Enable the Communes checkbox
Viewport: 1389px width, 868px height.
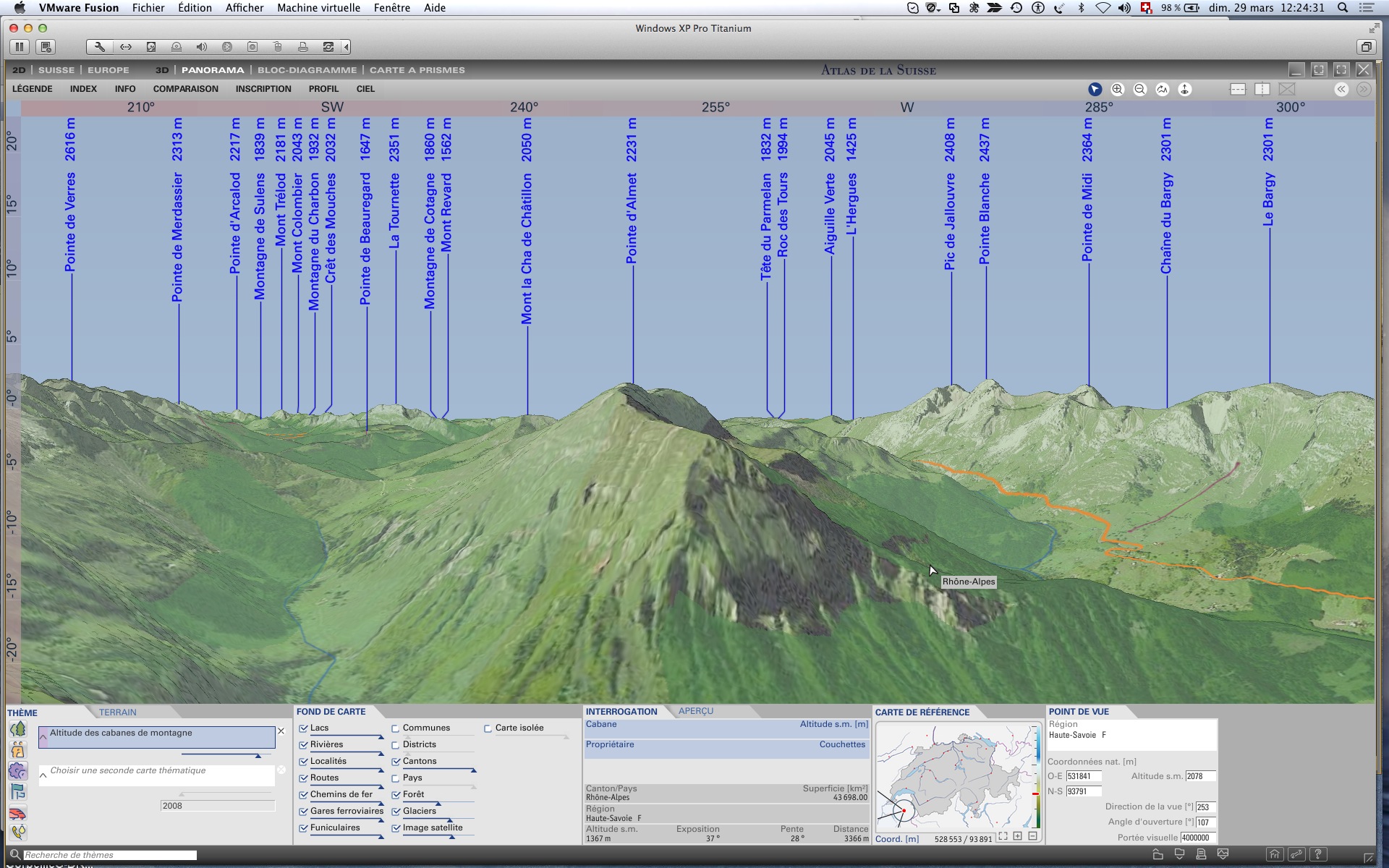396,728
